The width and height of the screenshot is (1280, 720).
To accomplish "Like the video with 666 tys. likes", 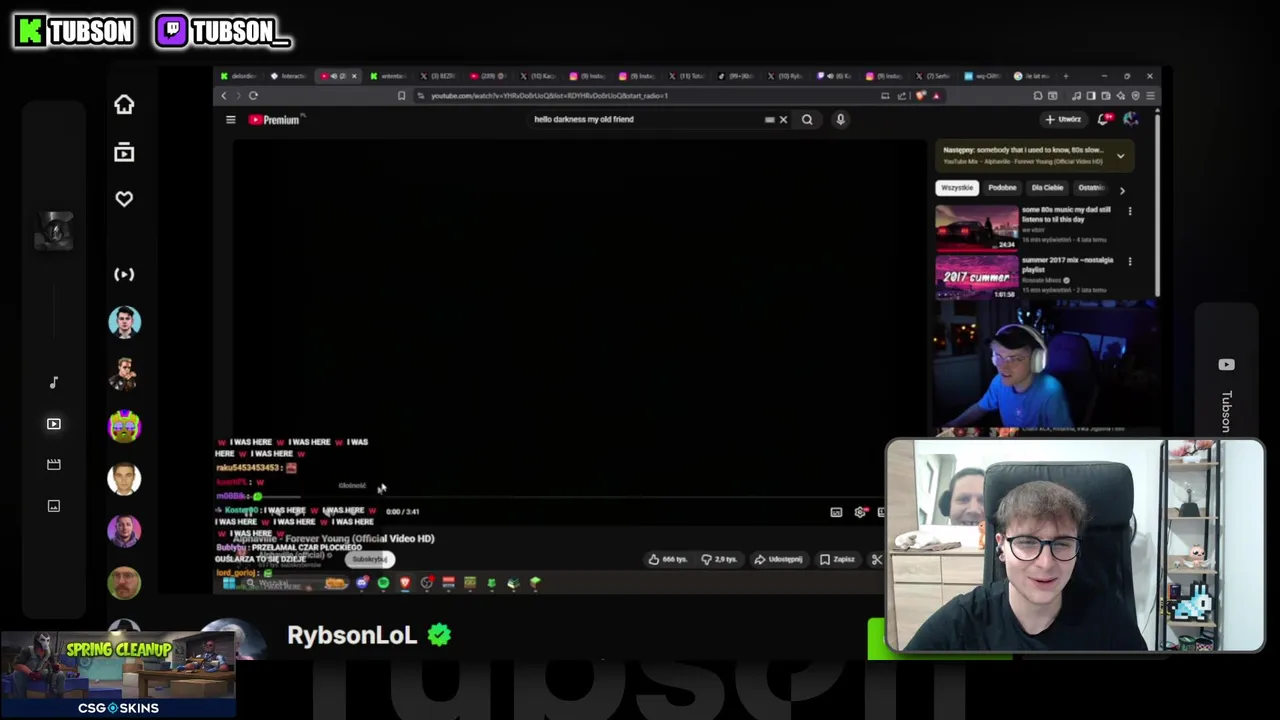I will tap(668, 560).
